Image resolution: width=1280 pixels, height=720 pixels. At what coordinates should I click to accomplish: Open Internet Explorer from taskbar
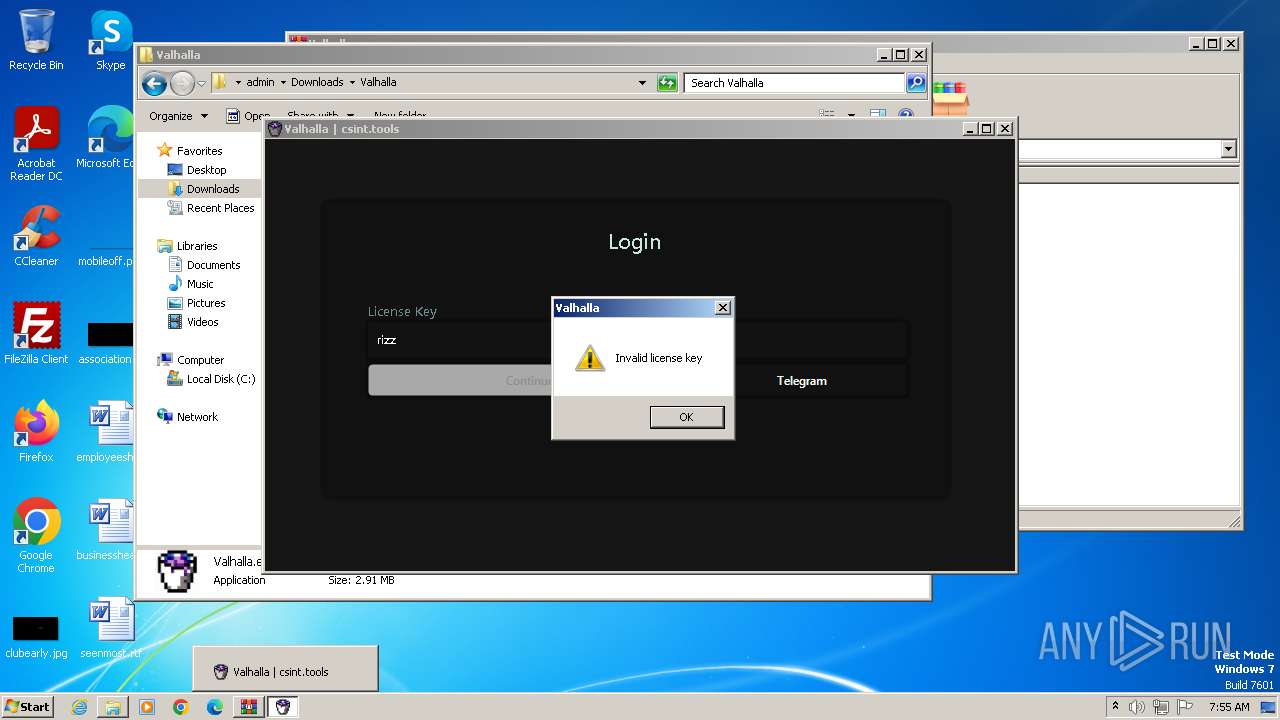pos(79,707)
